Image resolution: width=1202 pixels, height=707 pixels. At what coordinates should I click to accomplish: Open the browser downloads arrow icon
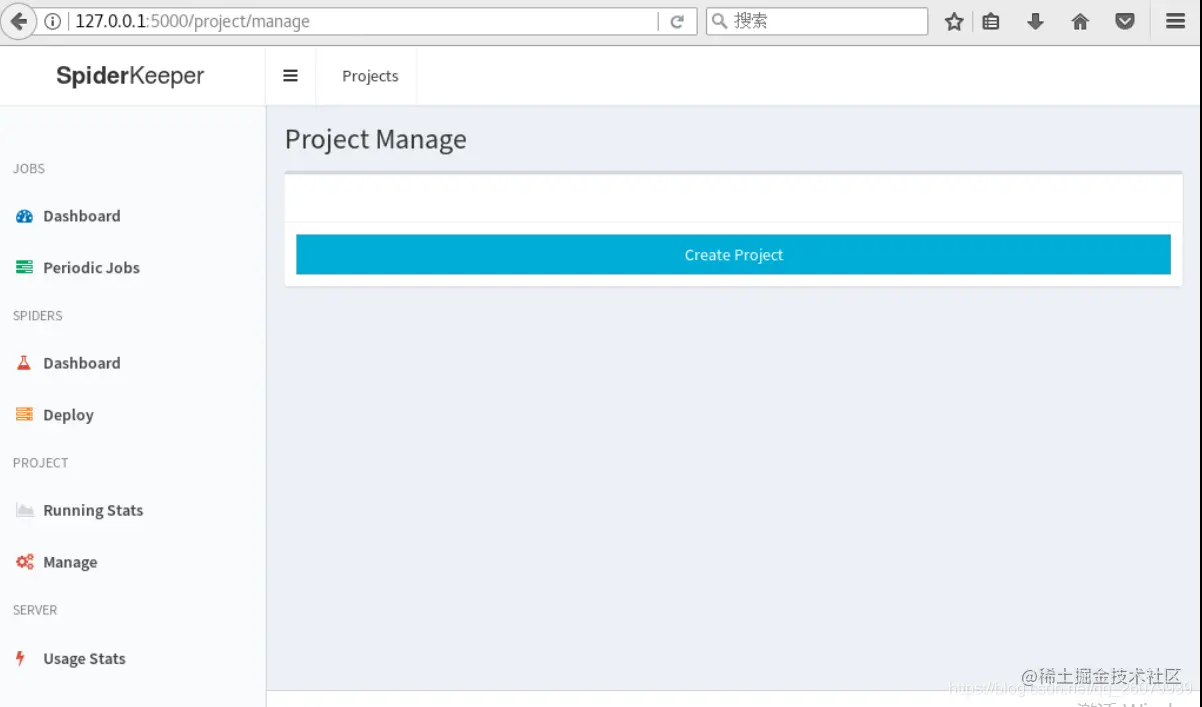point(1035,21)
